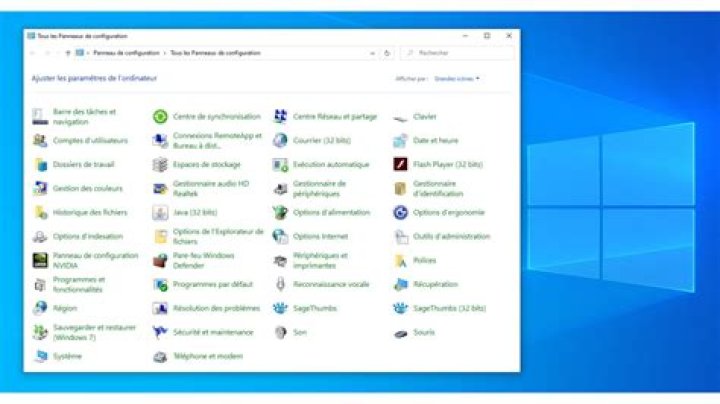
Task: Click the forward navigation arrow
Action: click(x=47, y=53)
